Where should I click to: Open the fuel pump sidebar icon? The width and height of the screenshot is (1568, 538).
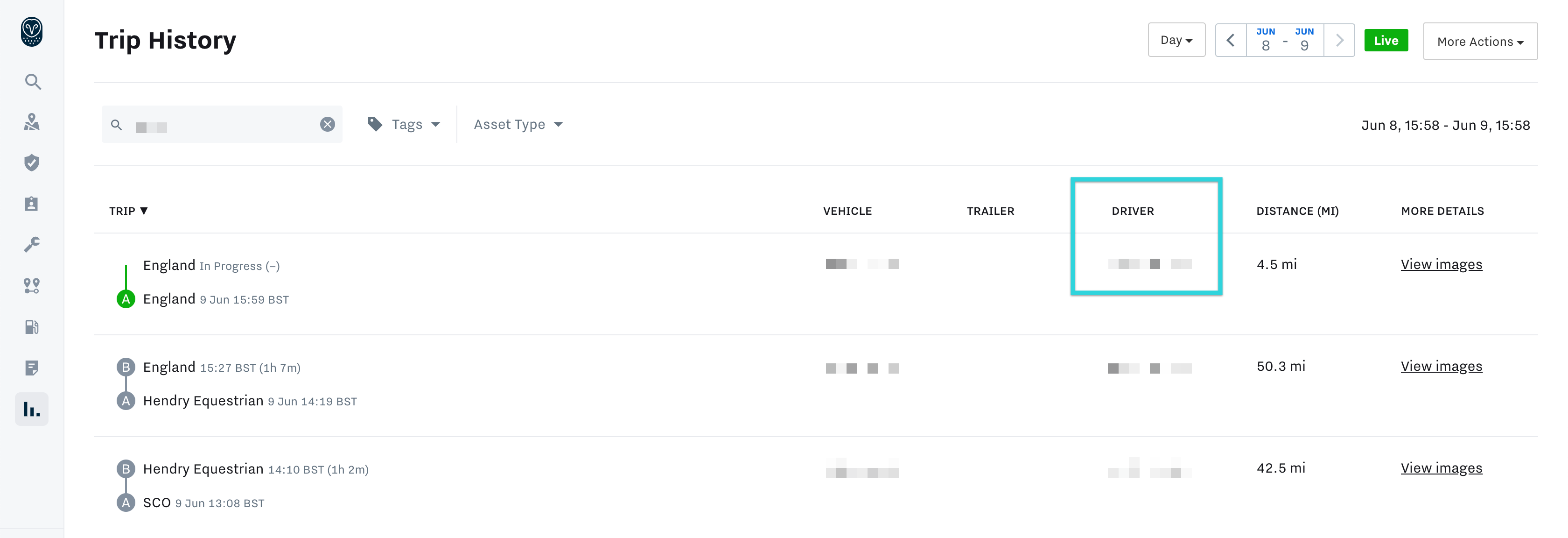pyautogui.click(x=32, y=326)
